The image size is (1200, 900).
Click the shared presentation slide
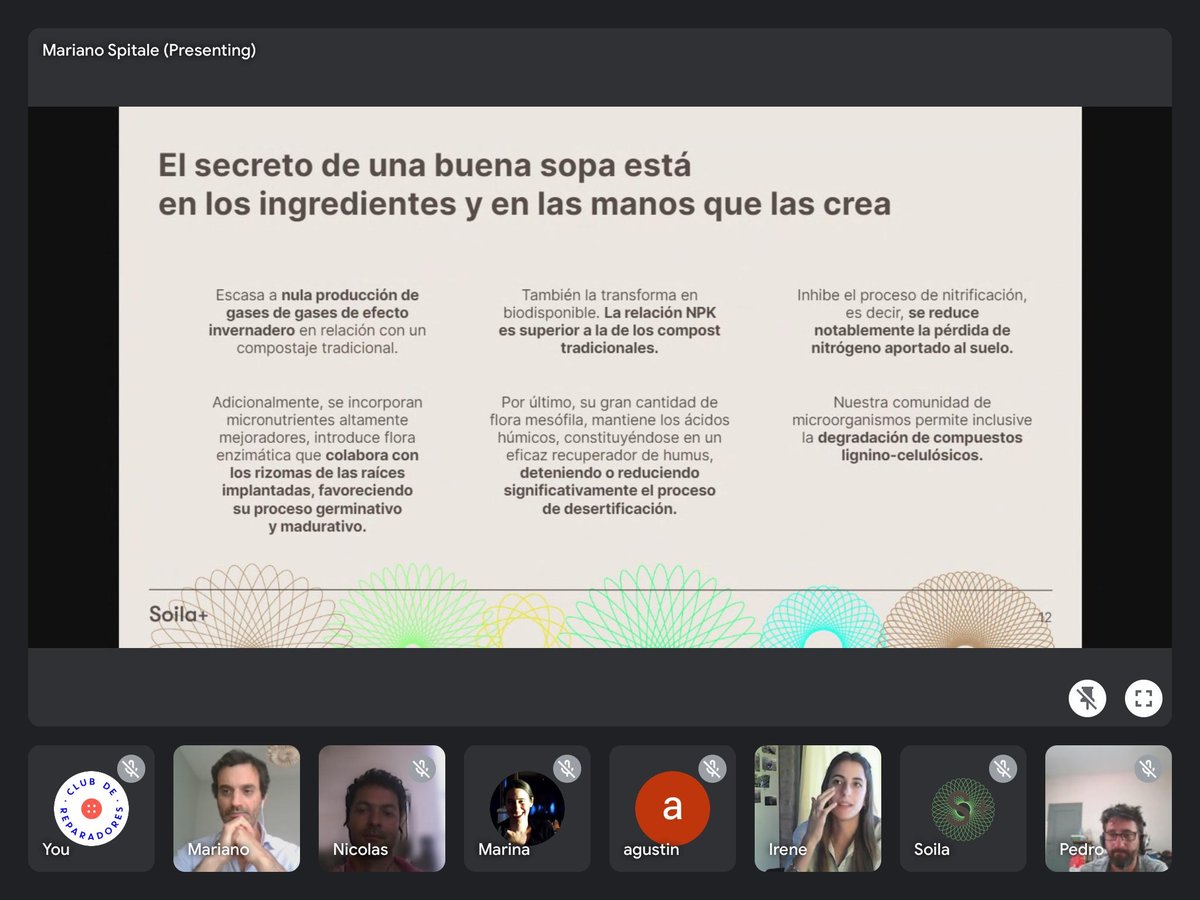tap(600, 377)
